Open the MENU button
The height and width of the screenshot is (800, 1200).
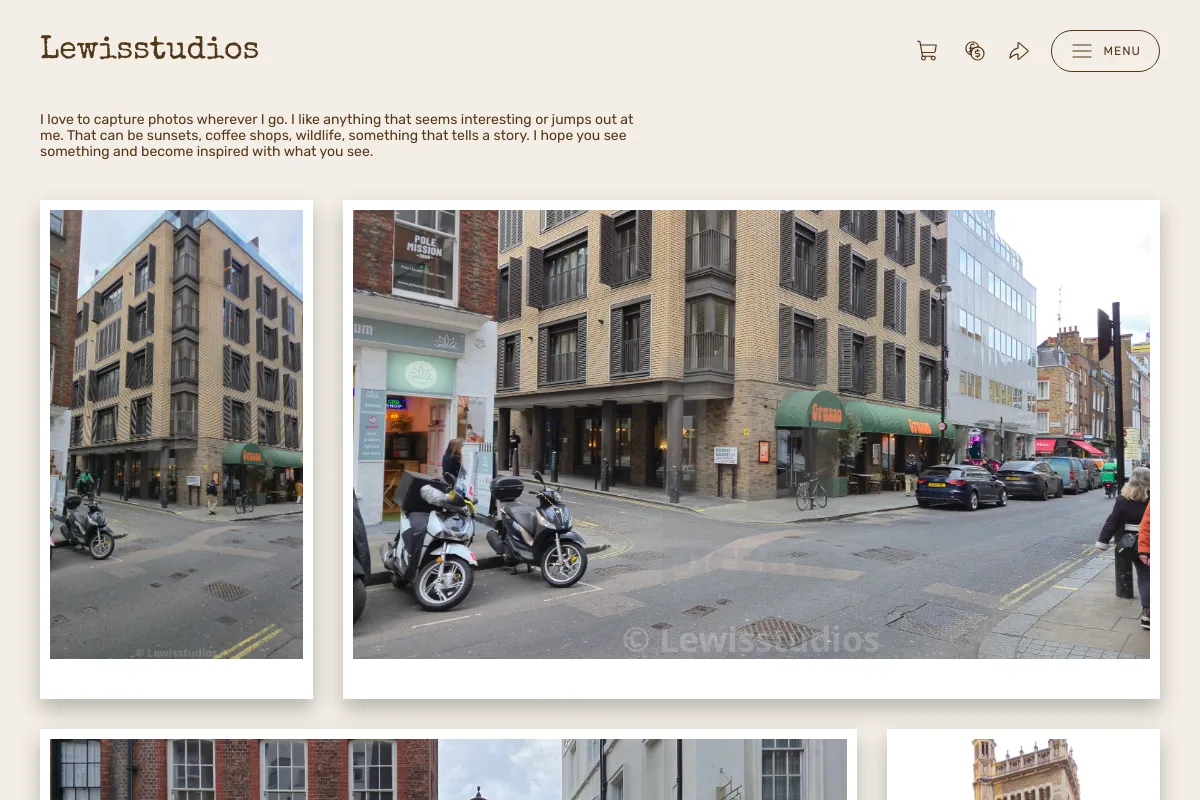coord(1105,51)
